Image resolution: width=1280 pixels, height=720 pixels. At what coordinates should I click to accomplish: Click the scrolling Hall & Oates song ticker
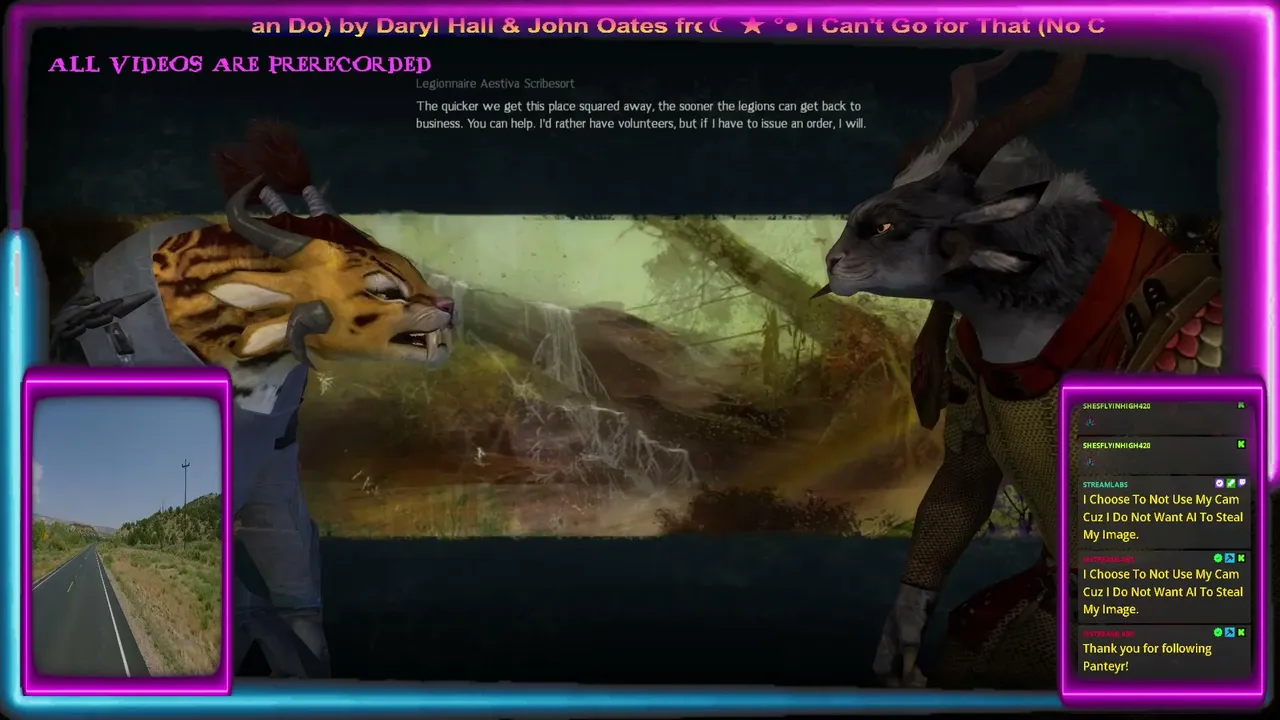678,26
